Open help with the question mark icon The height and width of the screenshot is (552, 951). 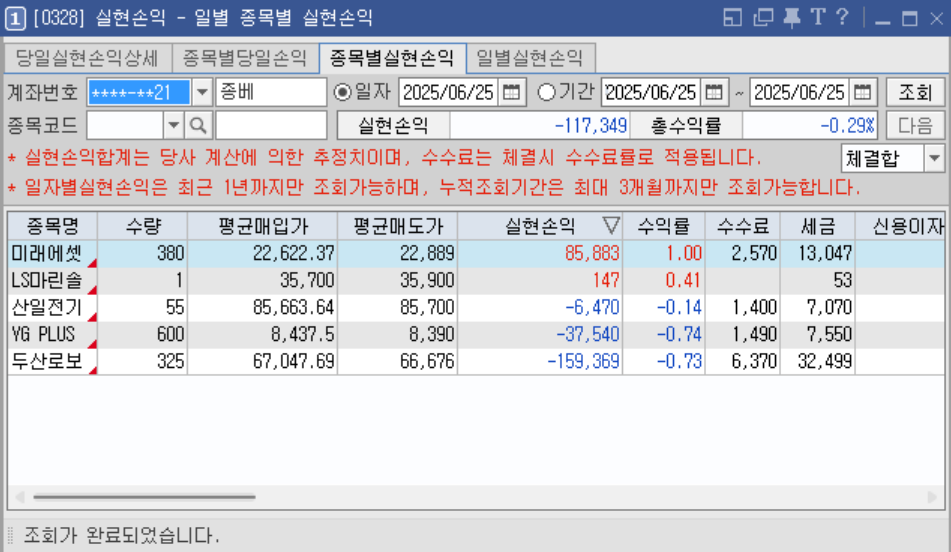coord(842,17)
